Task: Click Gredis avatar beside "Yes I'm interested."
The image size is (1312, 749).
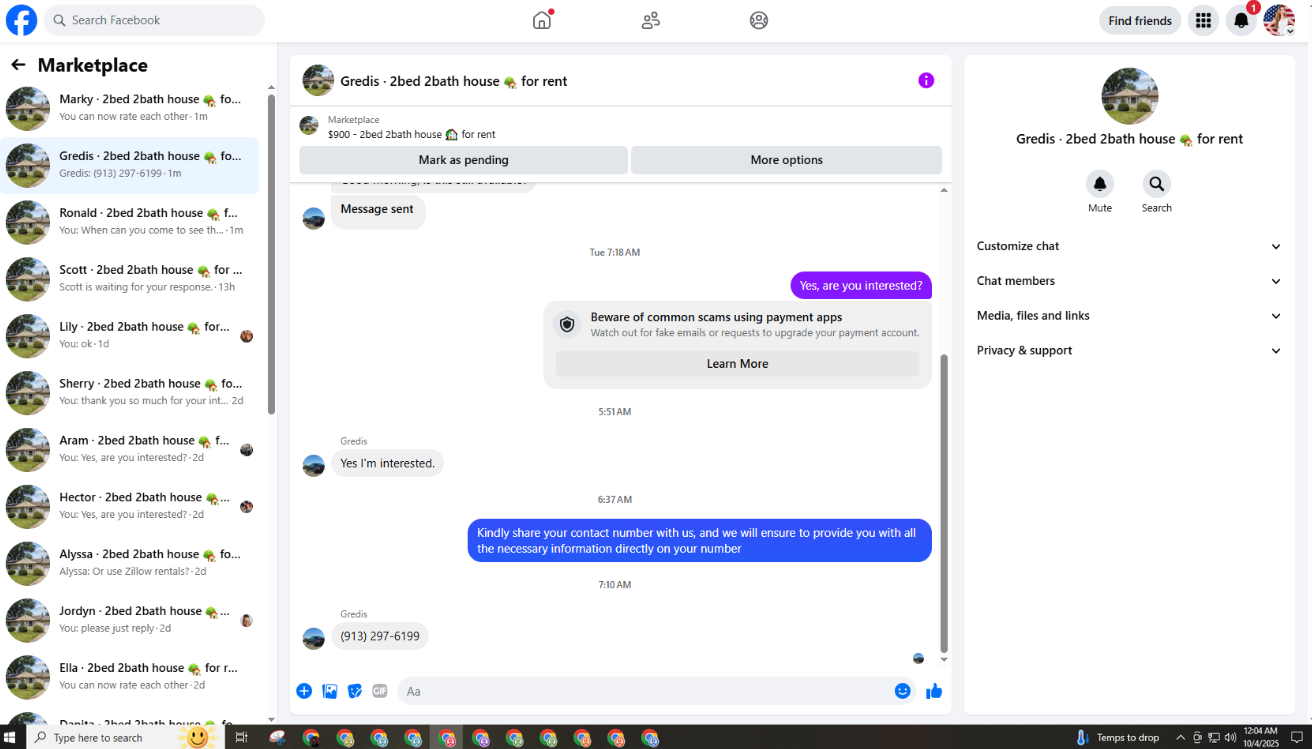Action: click(x=314, y=465)
